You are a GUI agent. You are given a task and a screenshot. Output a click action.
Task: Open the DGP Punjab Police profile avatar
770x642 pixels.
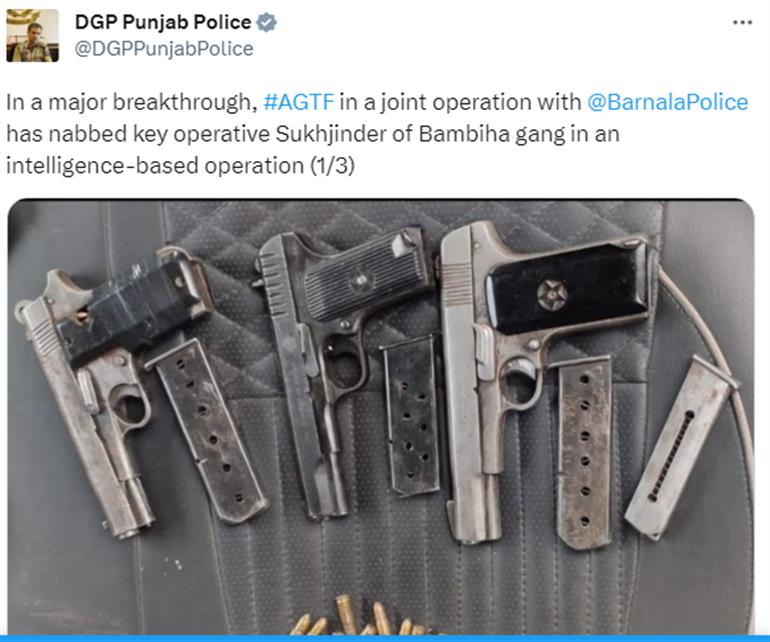[32, 35]
